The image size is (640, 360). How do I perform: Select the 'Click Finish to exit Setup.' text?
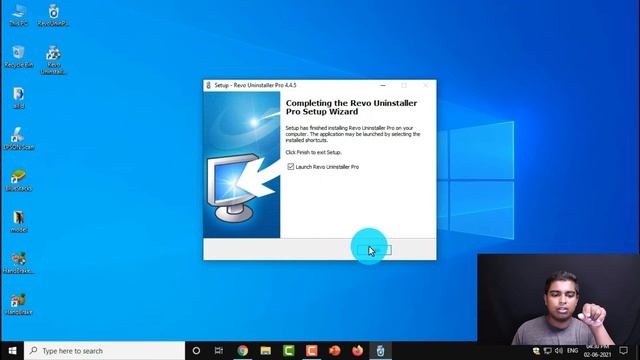tap(313, 152)
